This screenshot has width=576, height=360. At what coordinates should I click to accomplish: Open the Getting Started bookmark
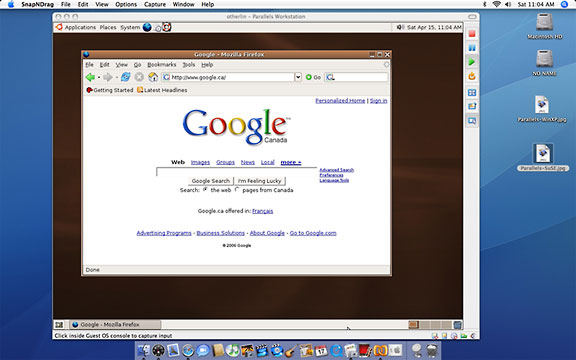pyautogui.click(x=109, y=90)
